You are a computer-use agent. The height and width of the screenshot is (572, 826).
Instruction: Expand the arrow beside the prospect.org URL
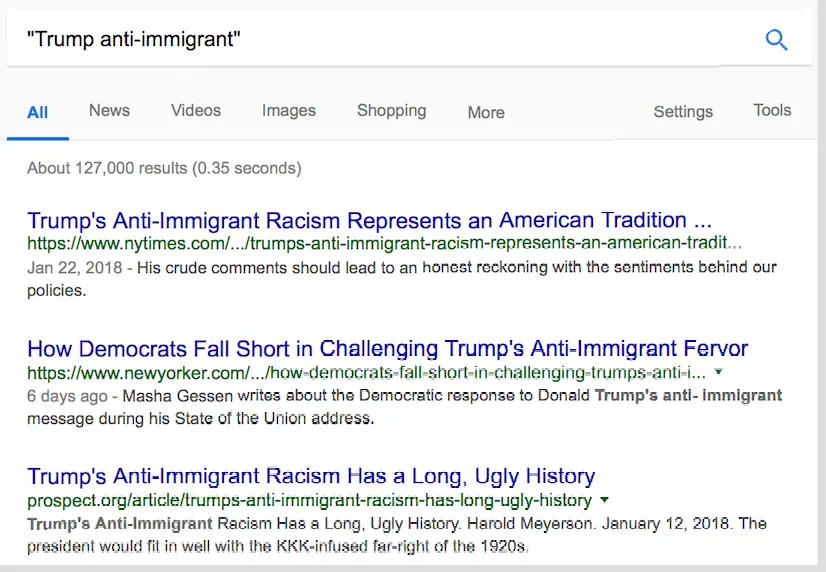605,500
